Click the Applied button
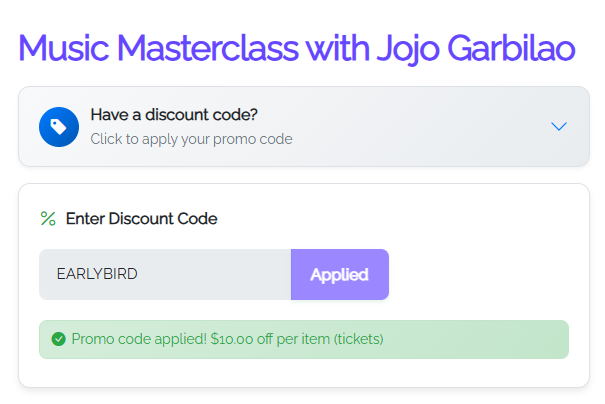Viewport: 605px width, 404px height. tap(340, 274)
